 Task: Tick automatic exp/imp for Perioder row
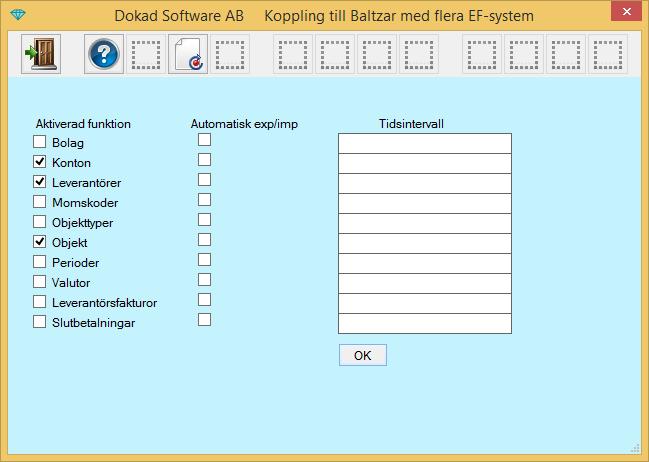click(204, 260)
